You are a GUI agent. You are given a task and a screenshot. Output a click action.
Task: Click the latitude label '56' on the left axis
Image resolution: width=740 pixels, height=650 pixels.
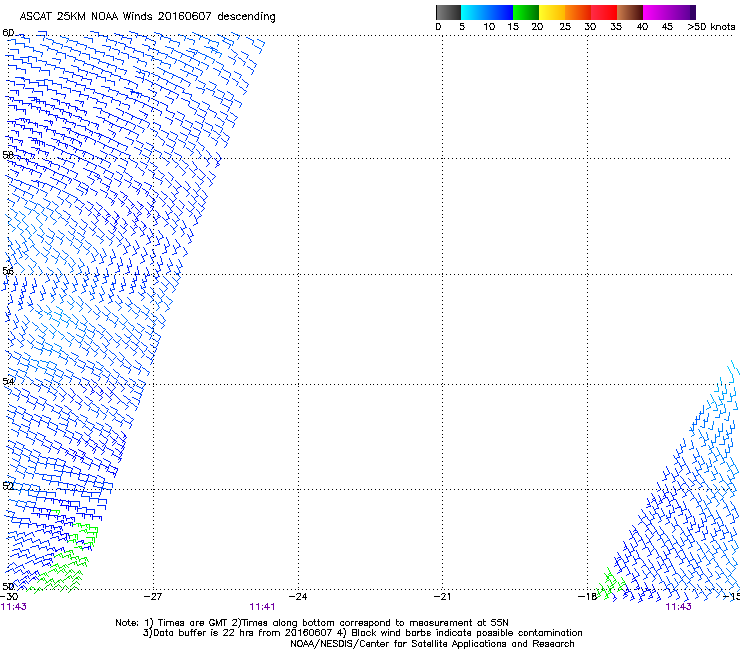[8, 270]
